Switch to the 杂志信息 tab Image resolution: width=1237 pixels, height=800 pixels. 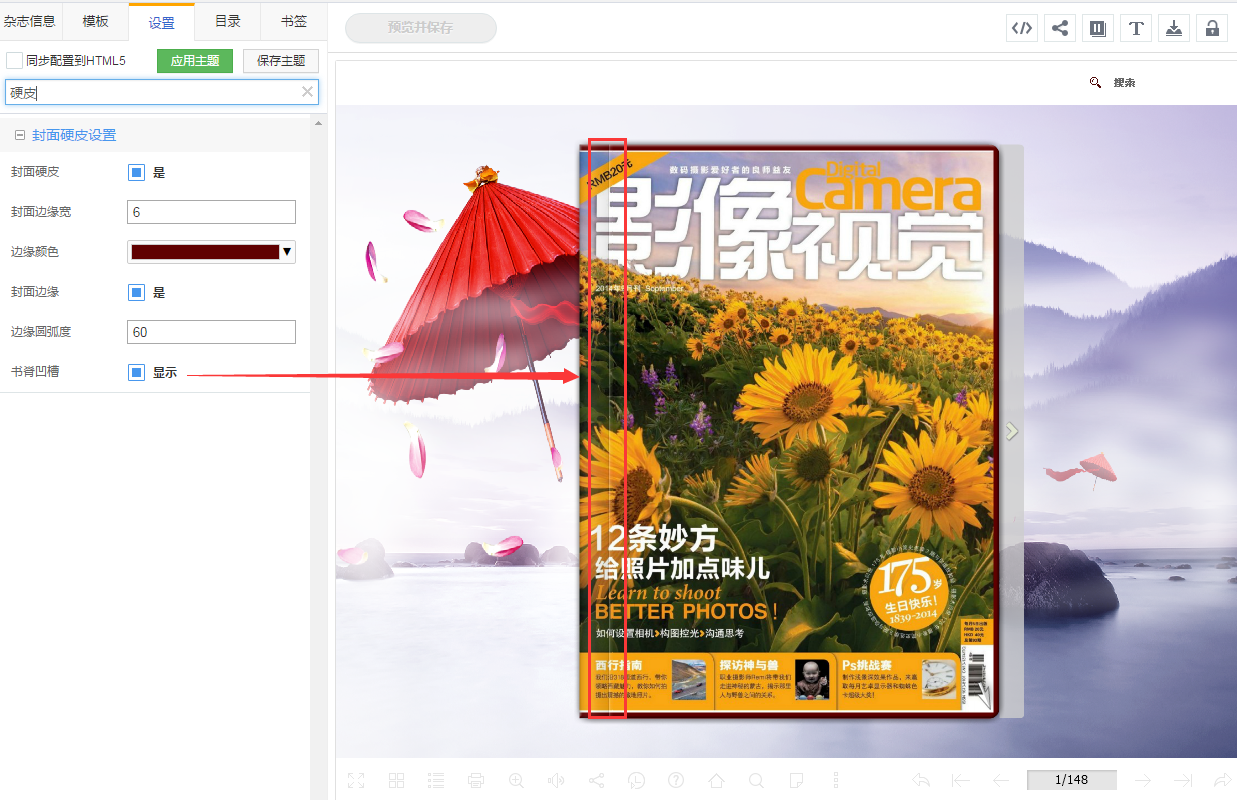[30, 21]
